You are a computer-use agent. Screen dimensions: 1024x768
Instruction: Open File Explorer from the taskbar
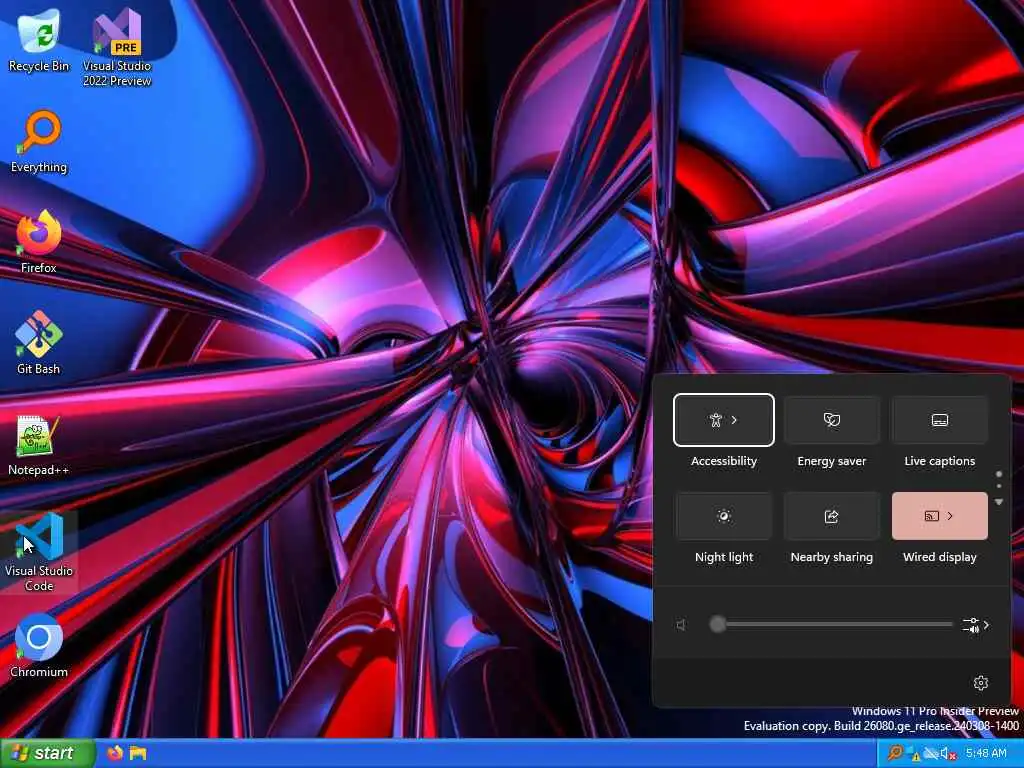(x=138, y=753)
